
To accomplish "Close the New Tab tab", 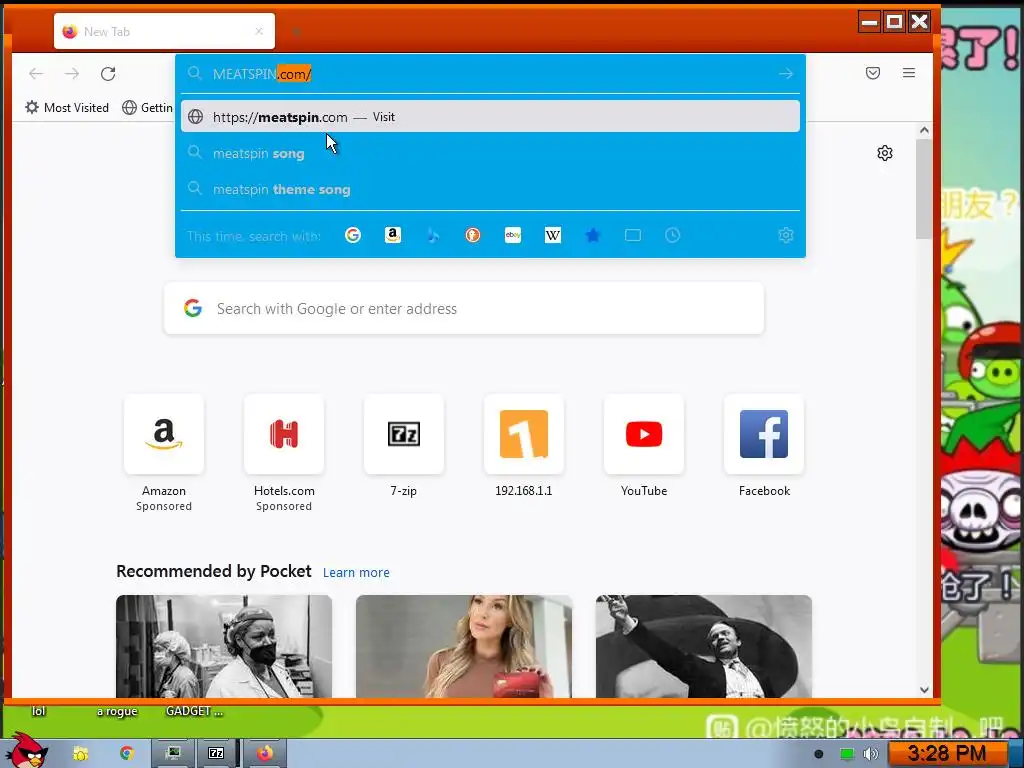I will point(259,31).
